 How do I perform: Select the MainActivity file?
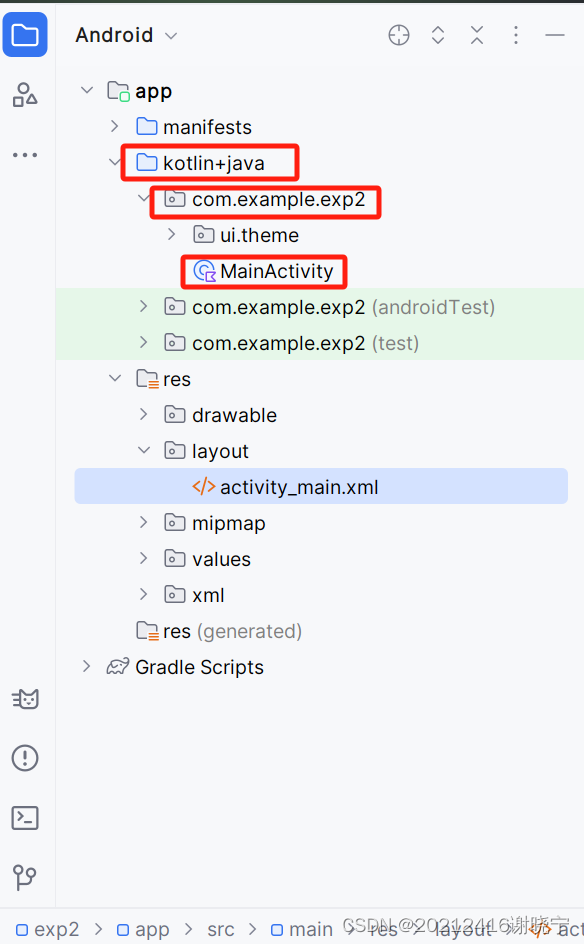263,272
